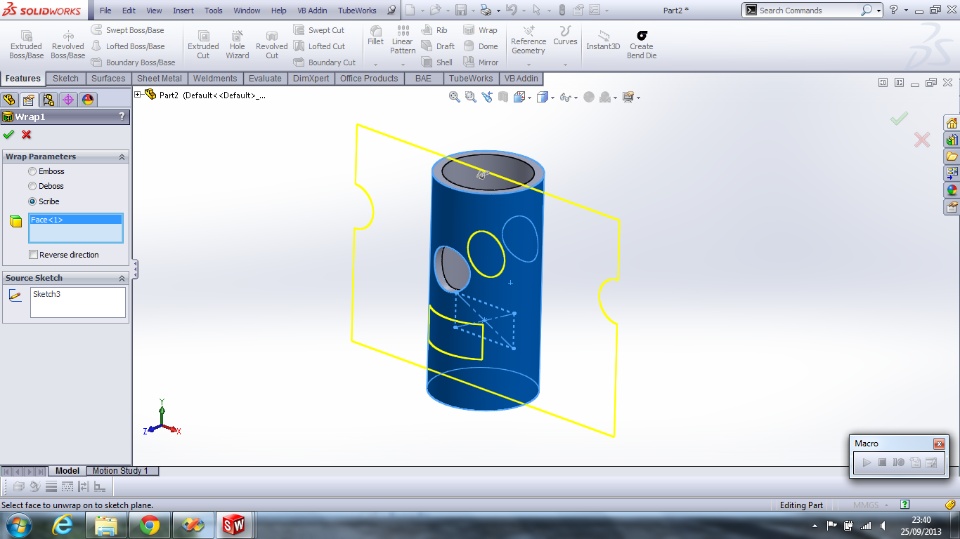
Task: Click the Linear Pattern tool
Action: 402,40
